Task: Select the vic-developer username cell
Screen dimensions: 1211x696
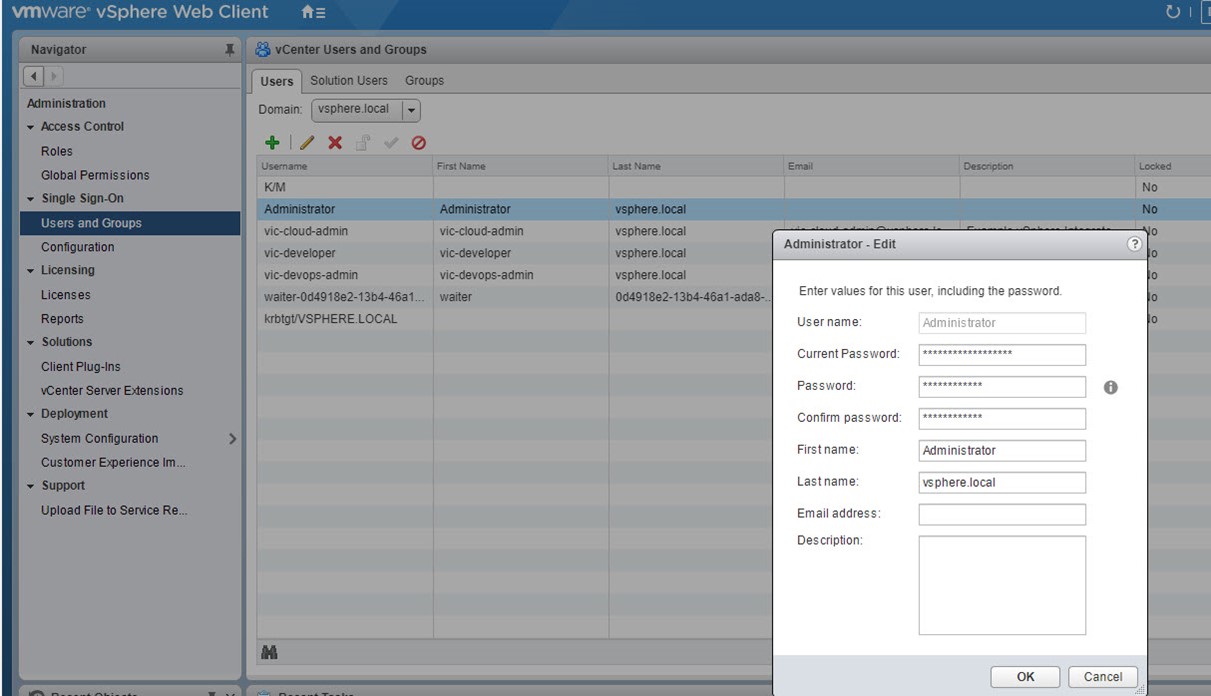Action: [345, 253]
